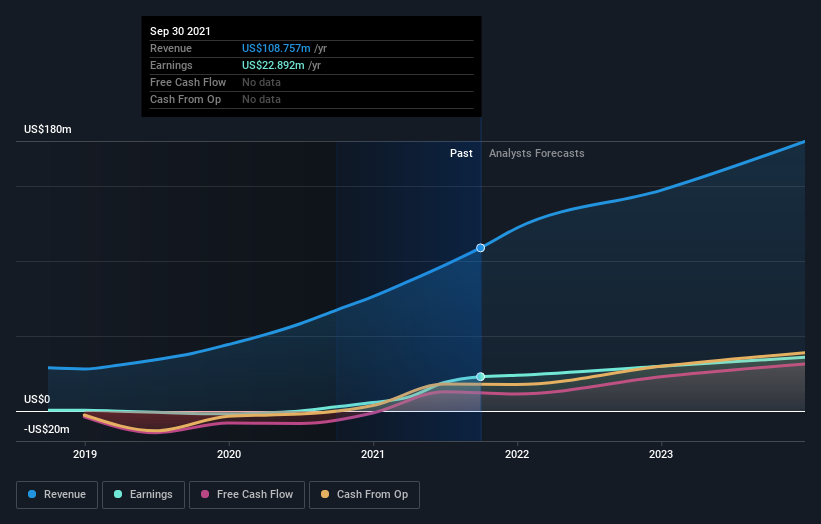Click the Earnings data point marker on the teal line
821x524 pixels.
click(x=480, y=376)
